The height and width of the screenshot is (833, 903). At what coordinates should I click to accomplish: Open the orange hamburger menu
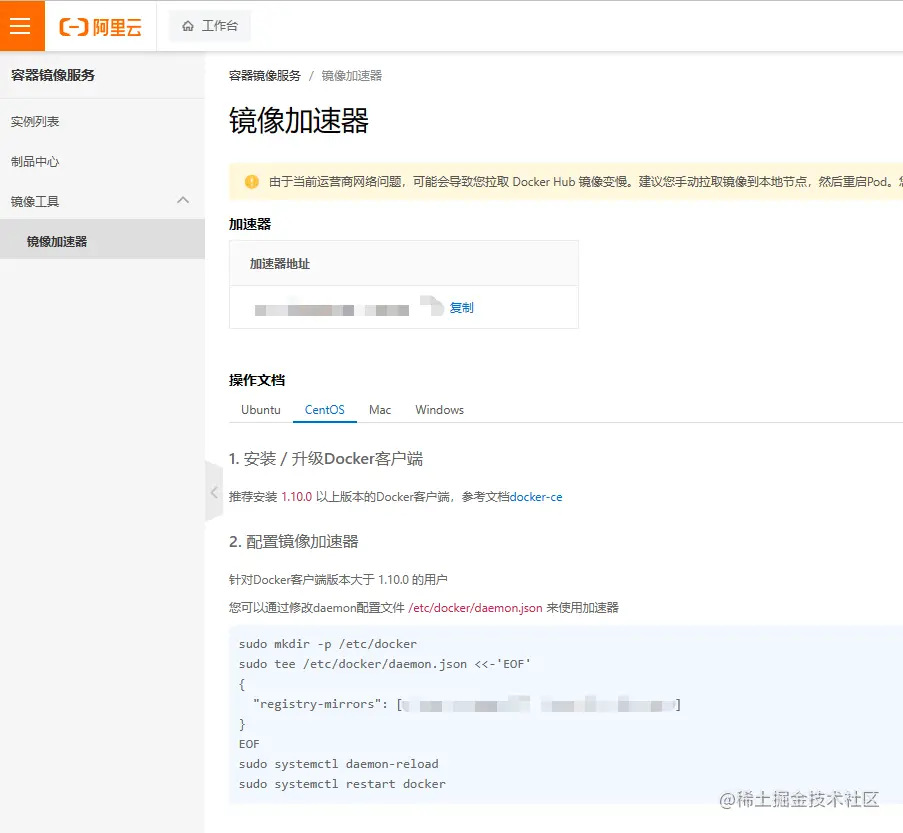coord(22,26)
